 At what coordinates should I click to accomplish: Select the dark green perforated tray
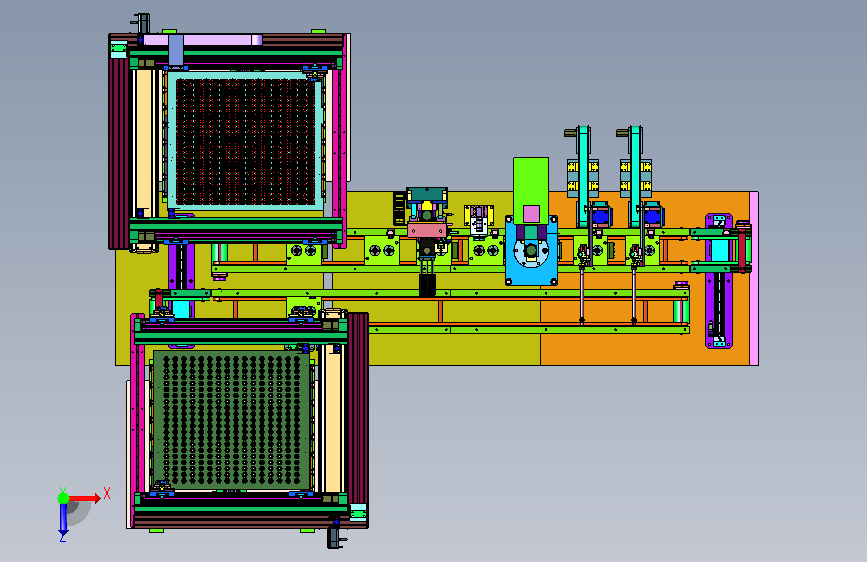231,420
